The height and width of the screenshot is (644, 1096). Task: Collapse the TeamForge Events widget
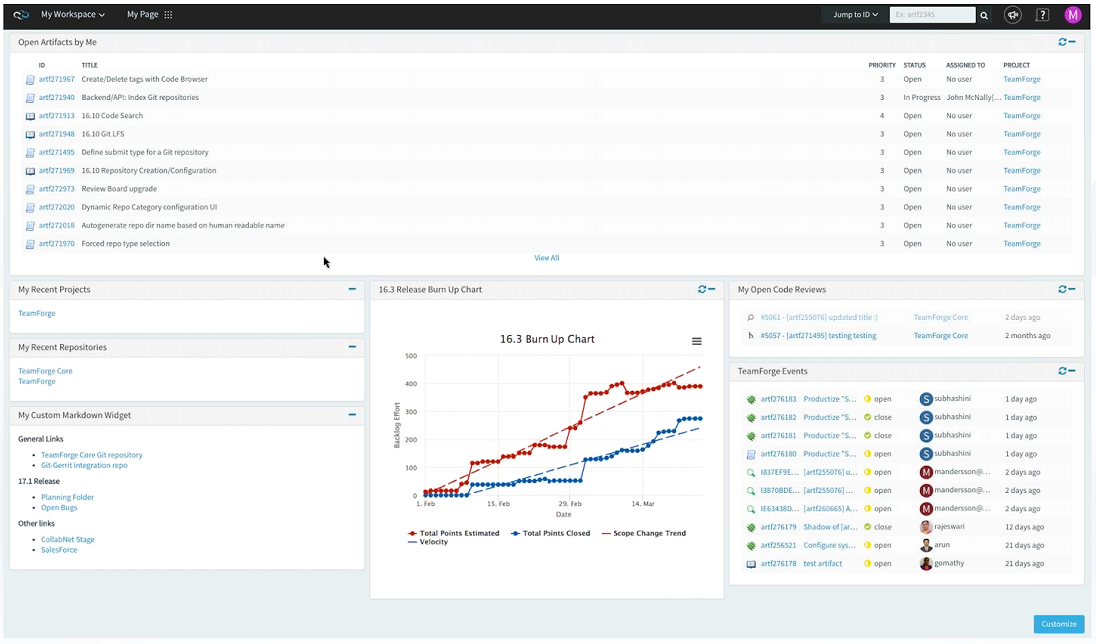(x=1072, y=371)
